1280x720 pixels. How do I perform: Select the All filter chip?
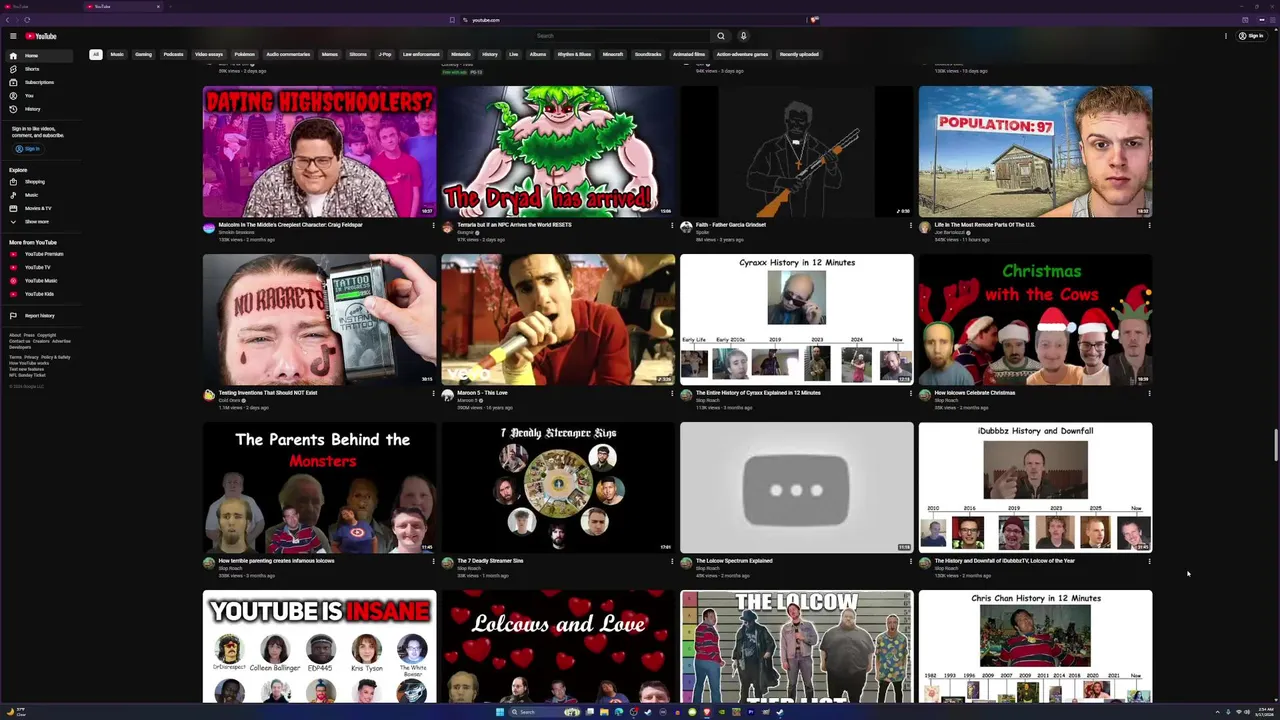(x=96, y=54)
